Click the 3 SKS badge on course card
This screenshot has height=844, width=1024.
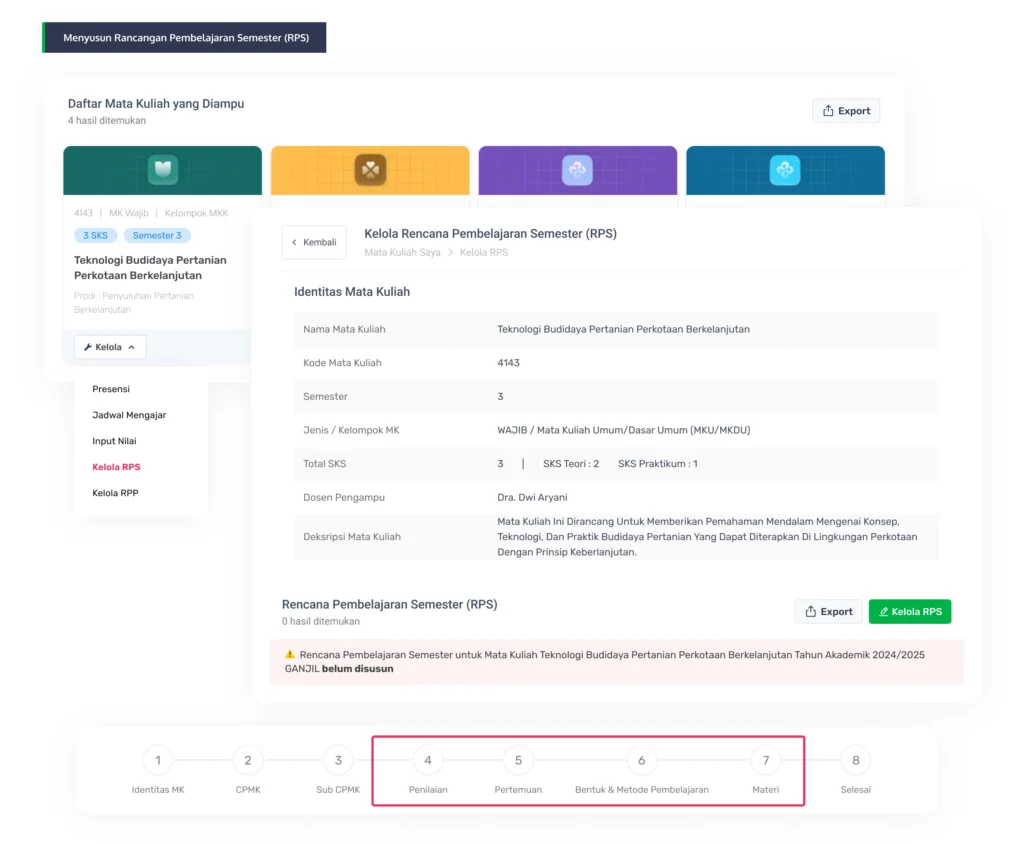(95, 235)
